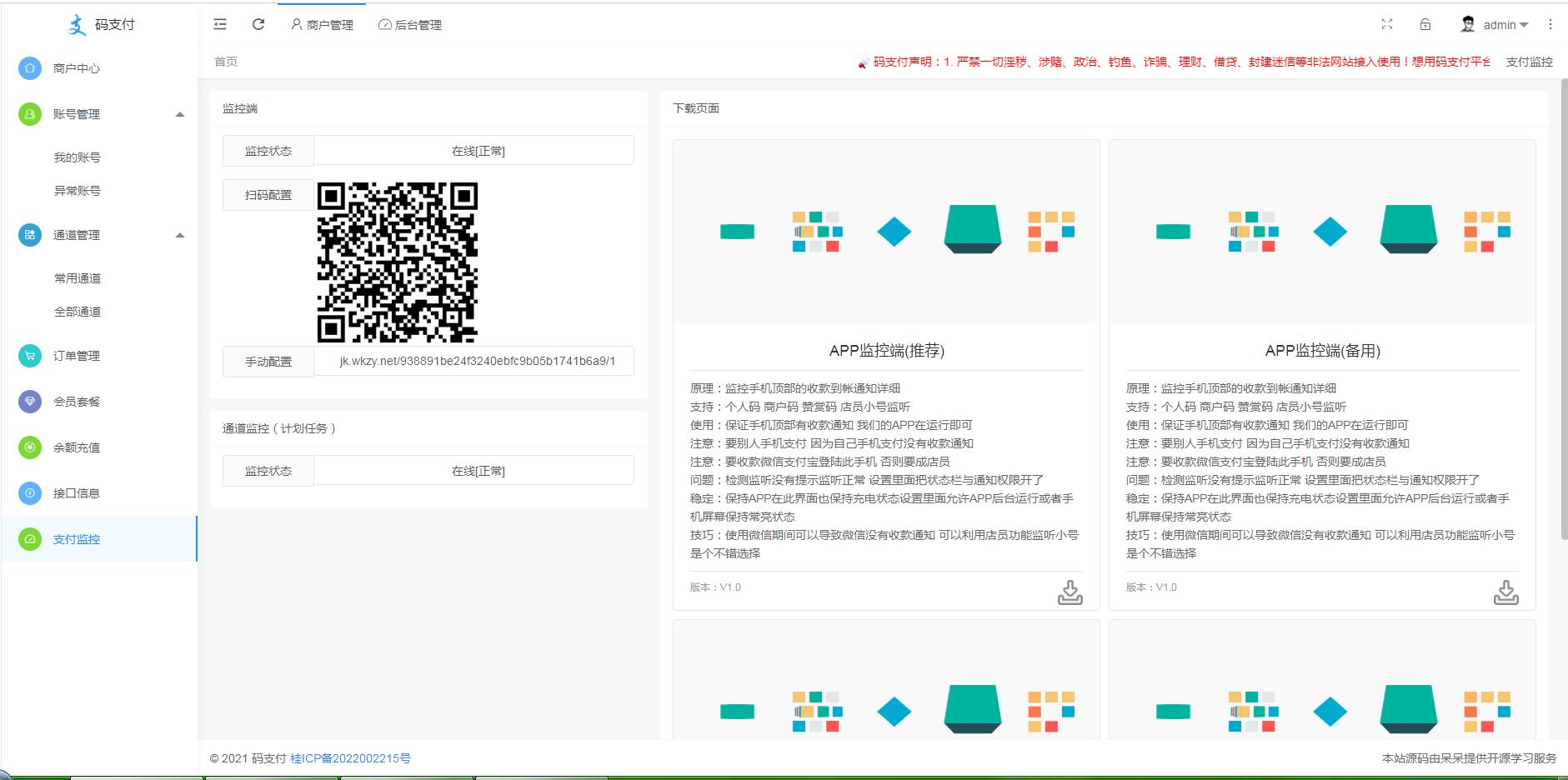The width and height of the screenshot is (1568, 780).
Task: Collapse the 通道管理 menu group
Action: point(179,235)
